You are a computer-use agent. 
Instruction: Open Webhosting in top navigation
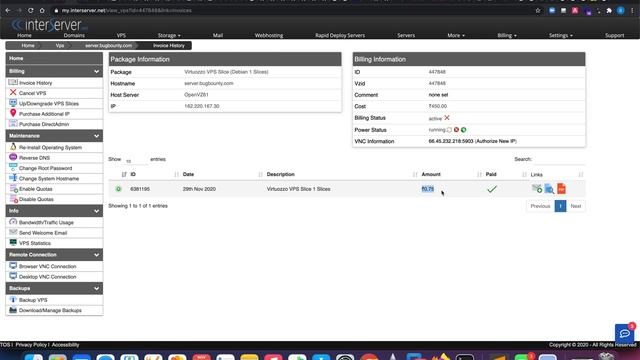click(x=269, y=36)
